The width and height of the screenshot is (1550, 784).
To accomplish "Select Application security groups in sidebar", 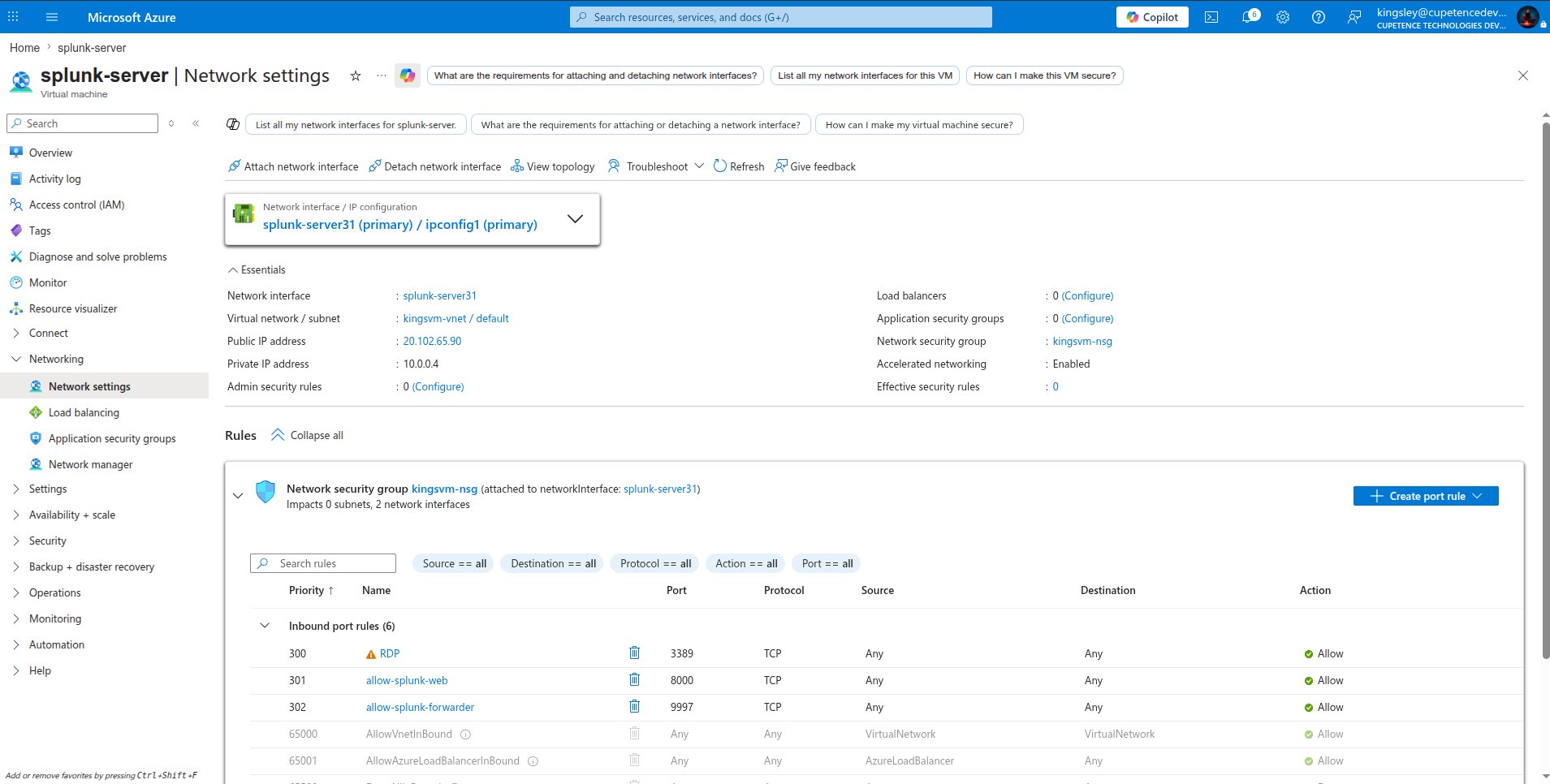I will [112, 438].
